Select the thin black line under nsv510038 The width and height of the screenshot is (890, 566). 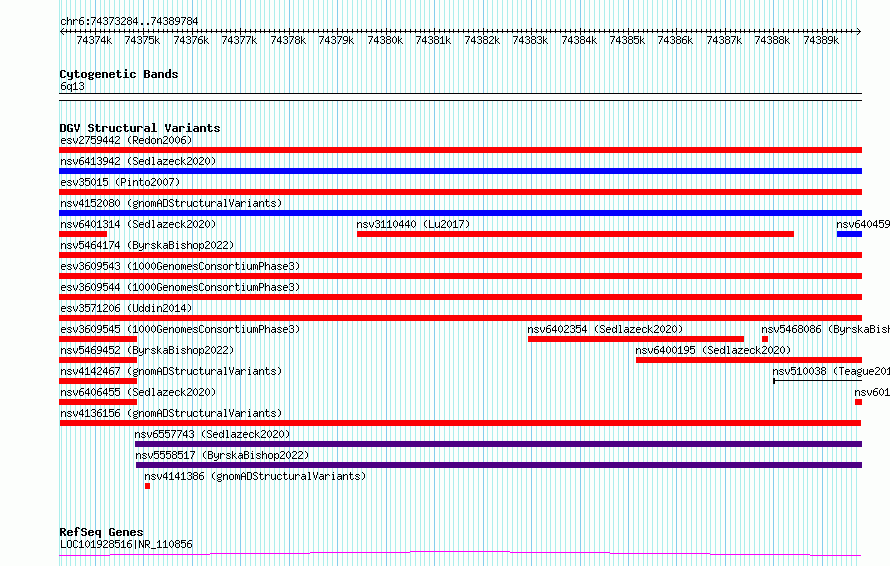click(818, 381)
